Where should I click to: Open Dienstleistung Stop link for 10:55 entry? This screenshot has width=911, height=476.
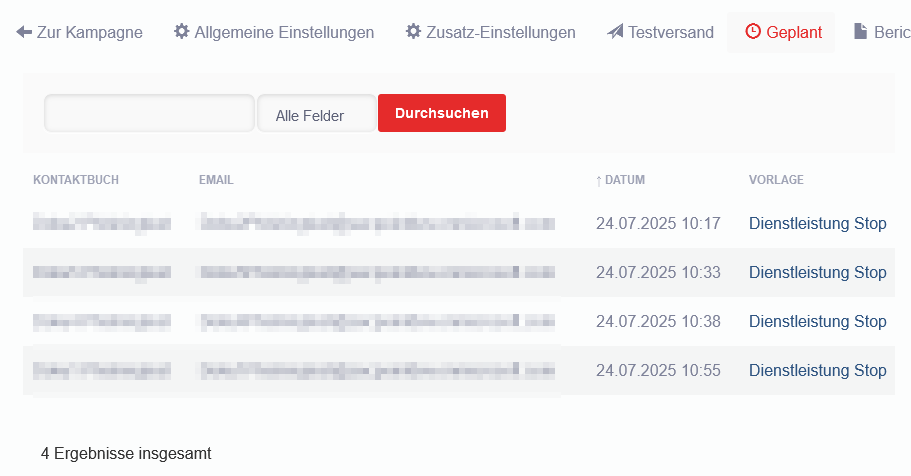(817, 370)
